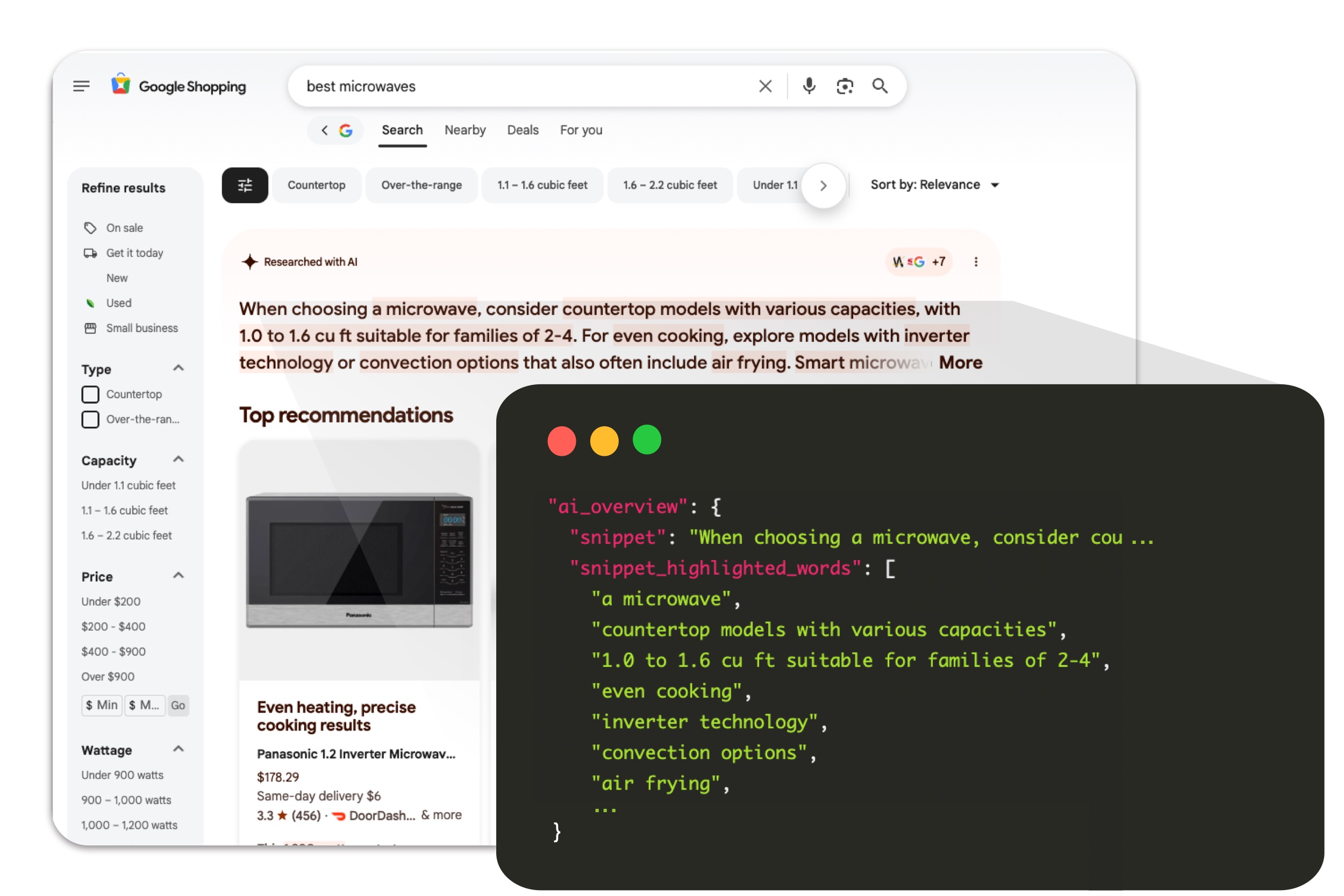Collapse the Capacity filter section
This screenshot has height=896, width=1344.
pos(178,460)
